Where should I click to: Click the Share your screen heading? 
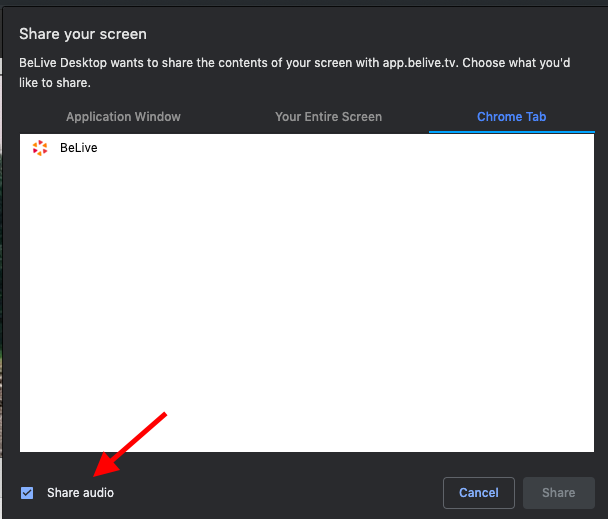pos(83,34)
